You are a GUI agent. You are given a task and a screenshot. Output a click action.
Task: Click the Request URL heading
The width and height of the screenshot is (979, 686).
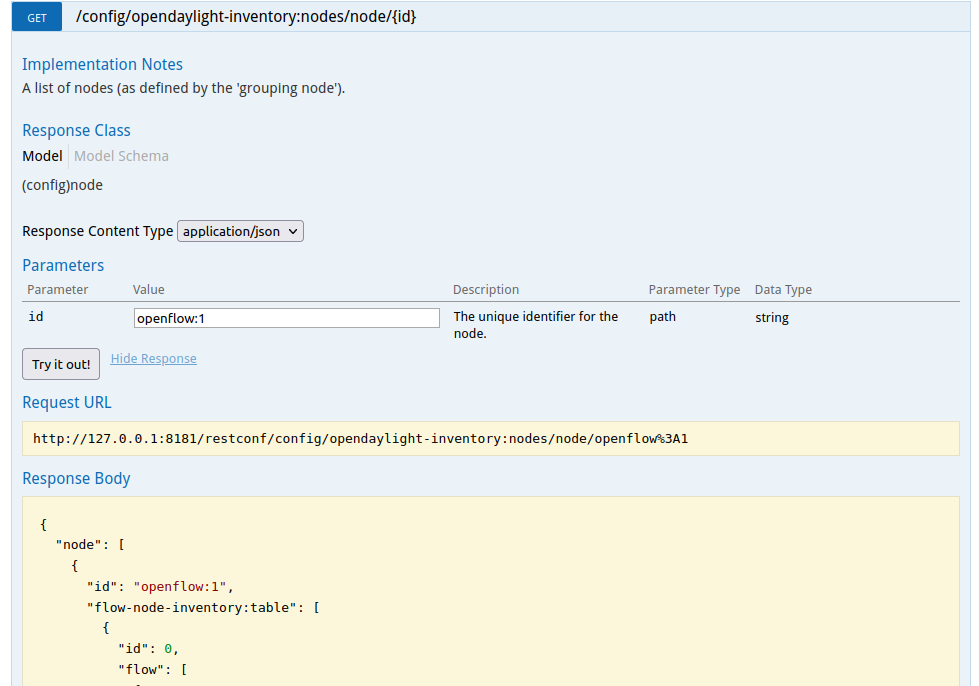point(67,403)
